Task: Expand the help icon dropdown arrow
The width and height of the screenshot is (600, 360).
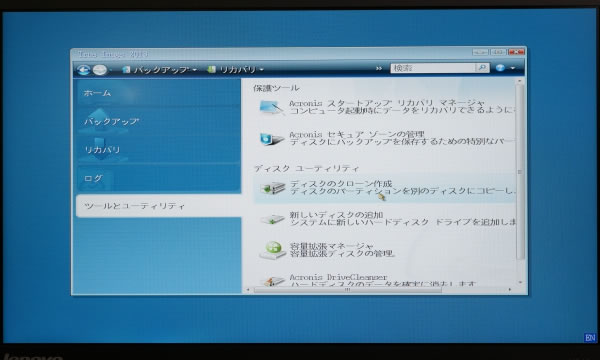Action: (x=513, y=68)
